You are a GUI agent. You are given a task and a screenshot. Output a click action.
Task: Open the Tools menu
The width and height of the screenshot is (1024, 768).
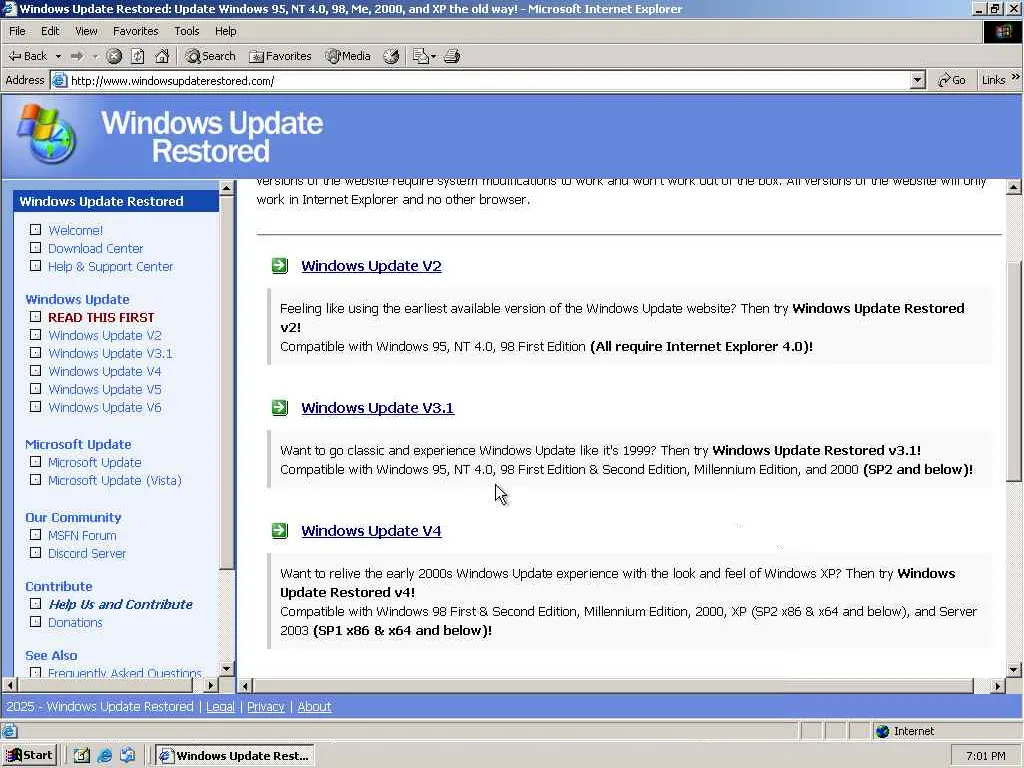(x=187, y=31)
